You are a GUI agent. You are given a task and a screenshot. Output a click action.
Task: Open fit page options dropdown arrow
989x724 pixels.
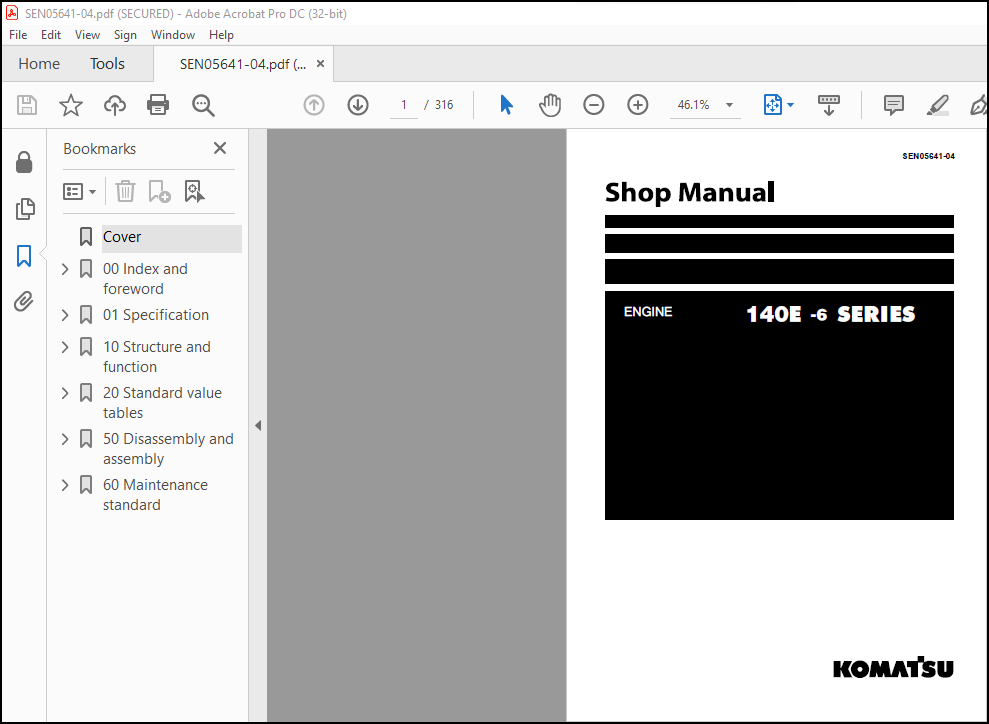790,105
